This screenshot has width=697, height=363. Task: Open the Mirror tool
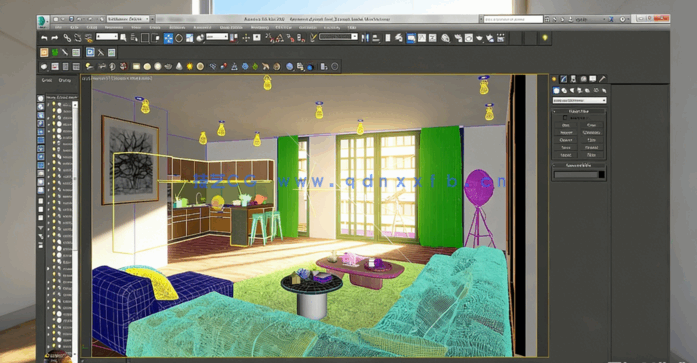[x=365, y=38]
